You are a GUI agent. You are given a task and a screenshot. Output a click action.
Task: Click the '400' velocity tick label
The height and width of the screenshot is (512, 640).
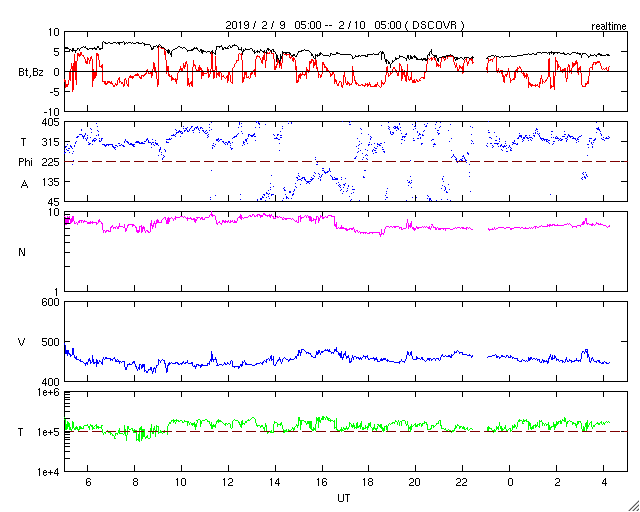(51, 382)
